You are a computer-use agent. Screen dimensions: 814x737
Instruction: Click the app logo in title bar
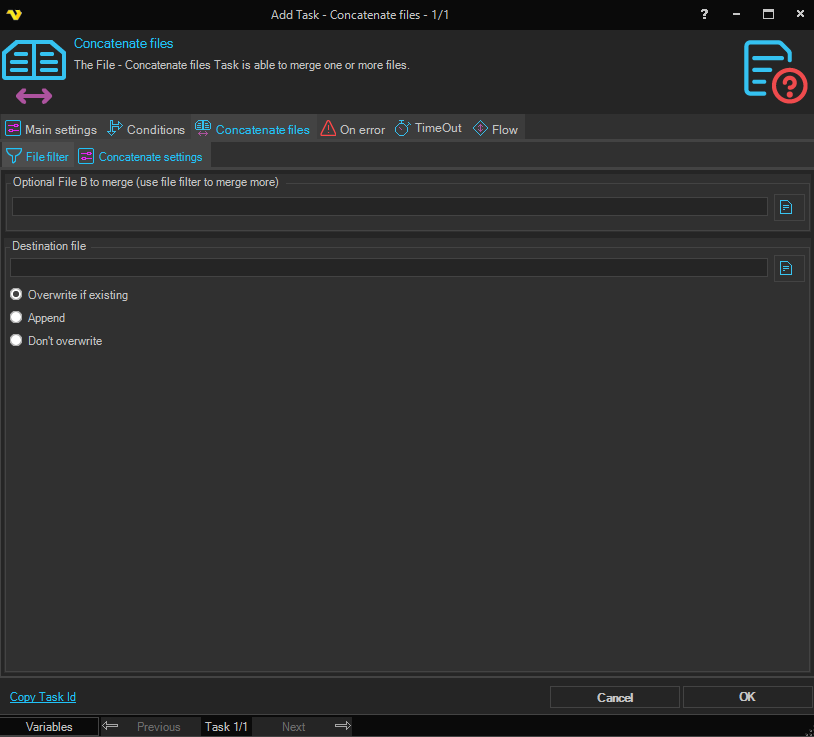14,14
